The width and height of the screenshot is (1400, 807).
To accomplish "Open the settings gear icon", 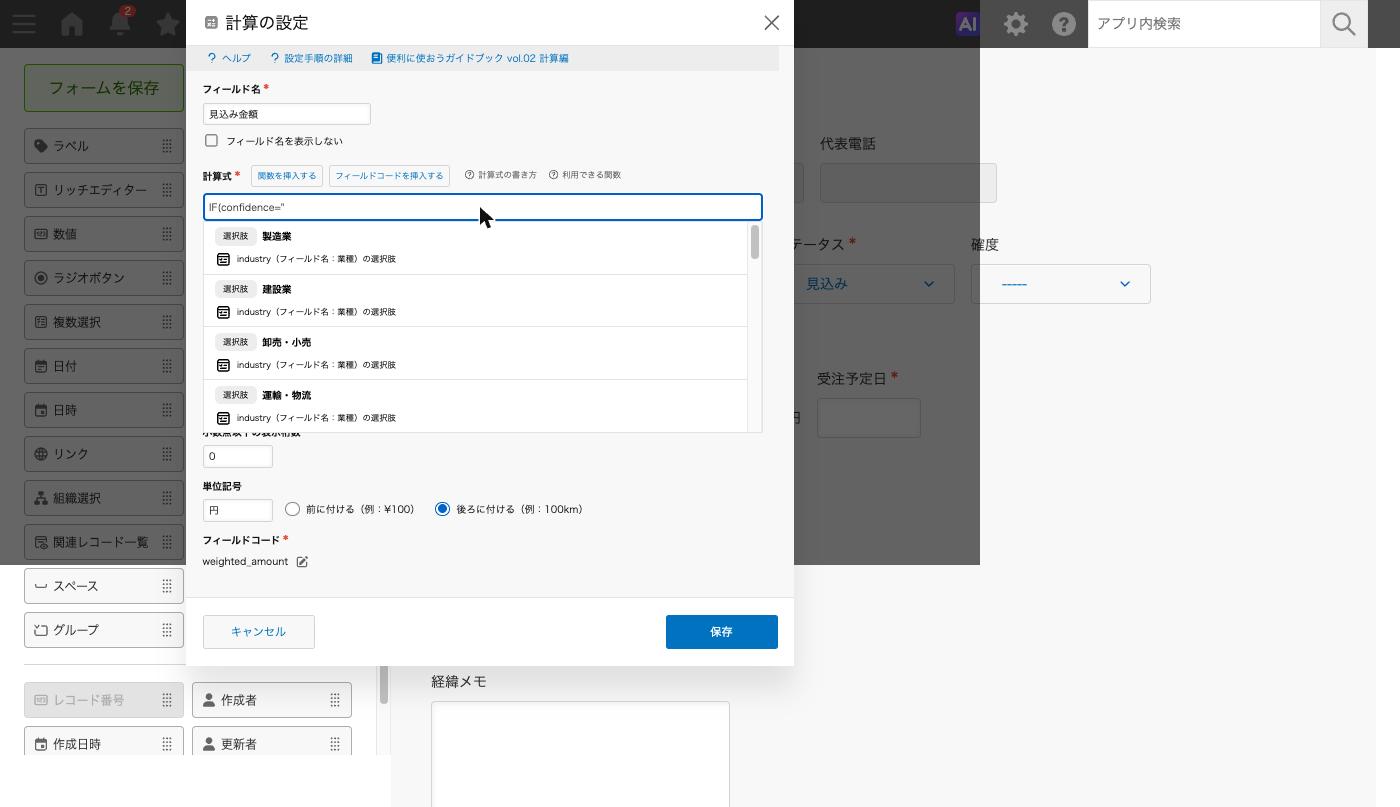I will (1016, 24).
